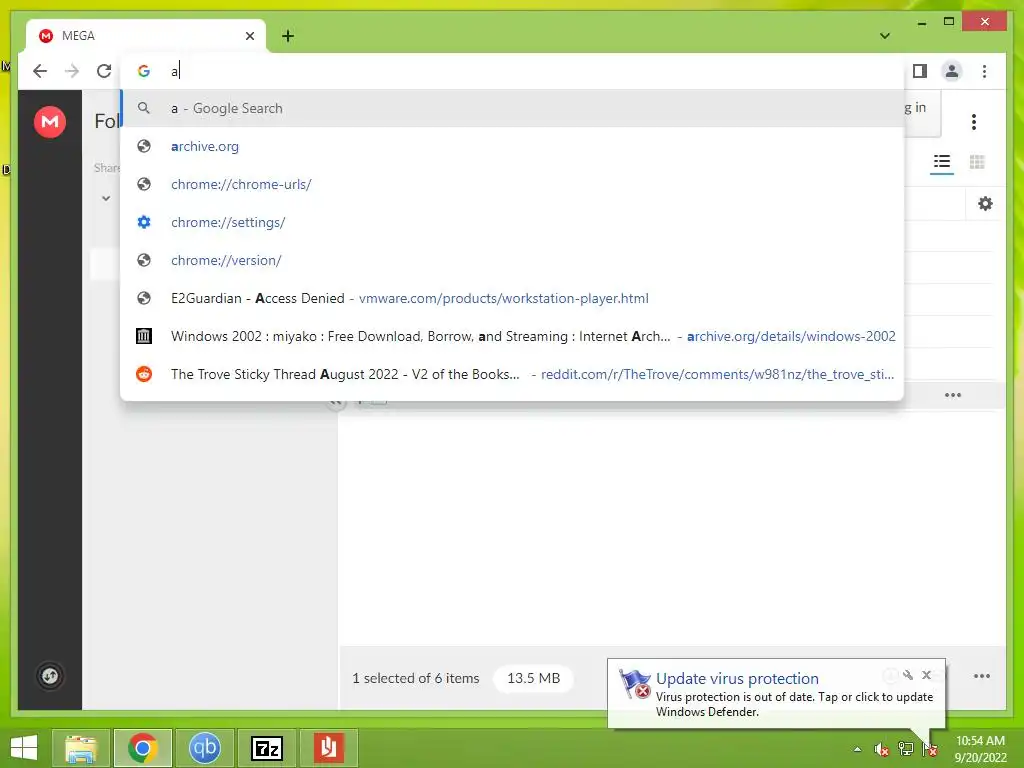Open MEGA page three-dot menu at top right
Image resolution: width=1024 pixels, height=768 pixels.
click(x=974, y=121)
